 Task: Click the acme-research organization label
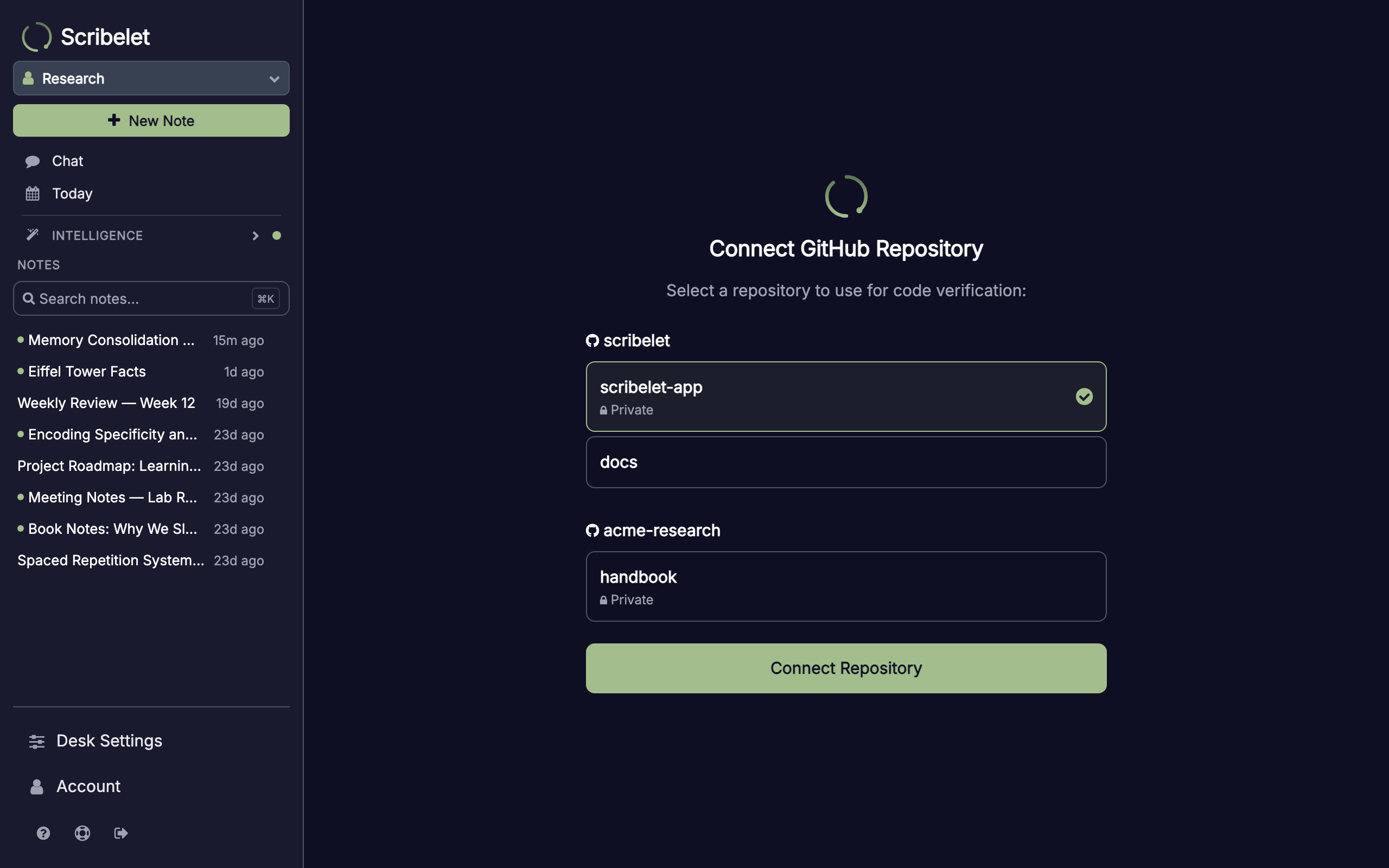click(x=662, y=531)
